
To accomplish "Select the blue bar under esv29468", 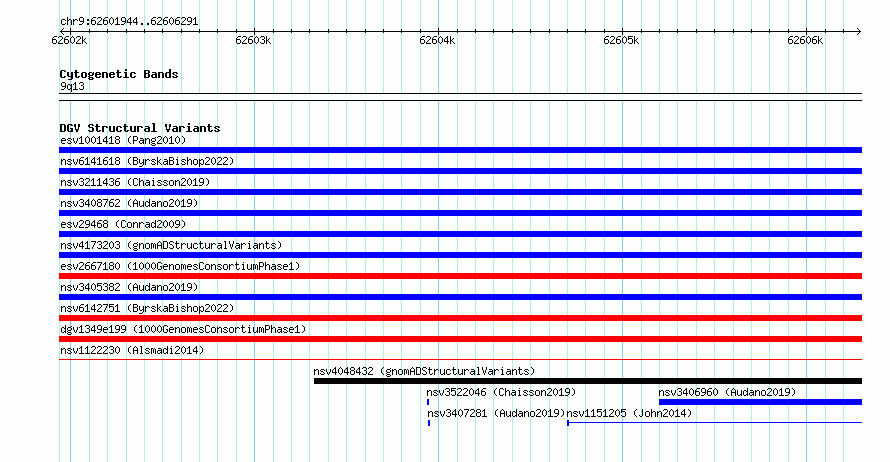I will (460, 234).
